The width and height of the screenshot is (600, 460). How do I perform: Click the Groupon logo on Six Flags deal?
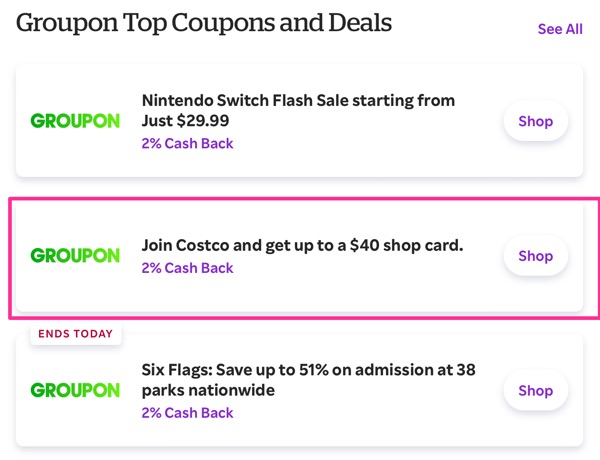(x=75, y=390)
